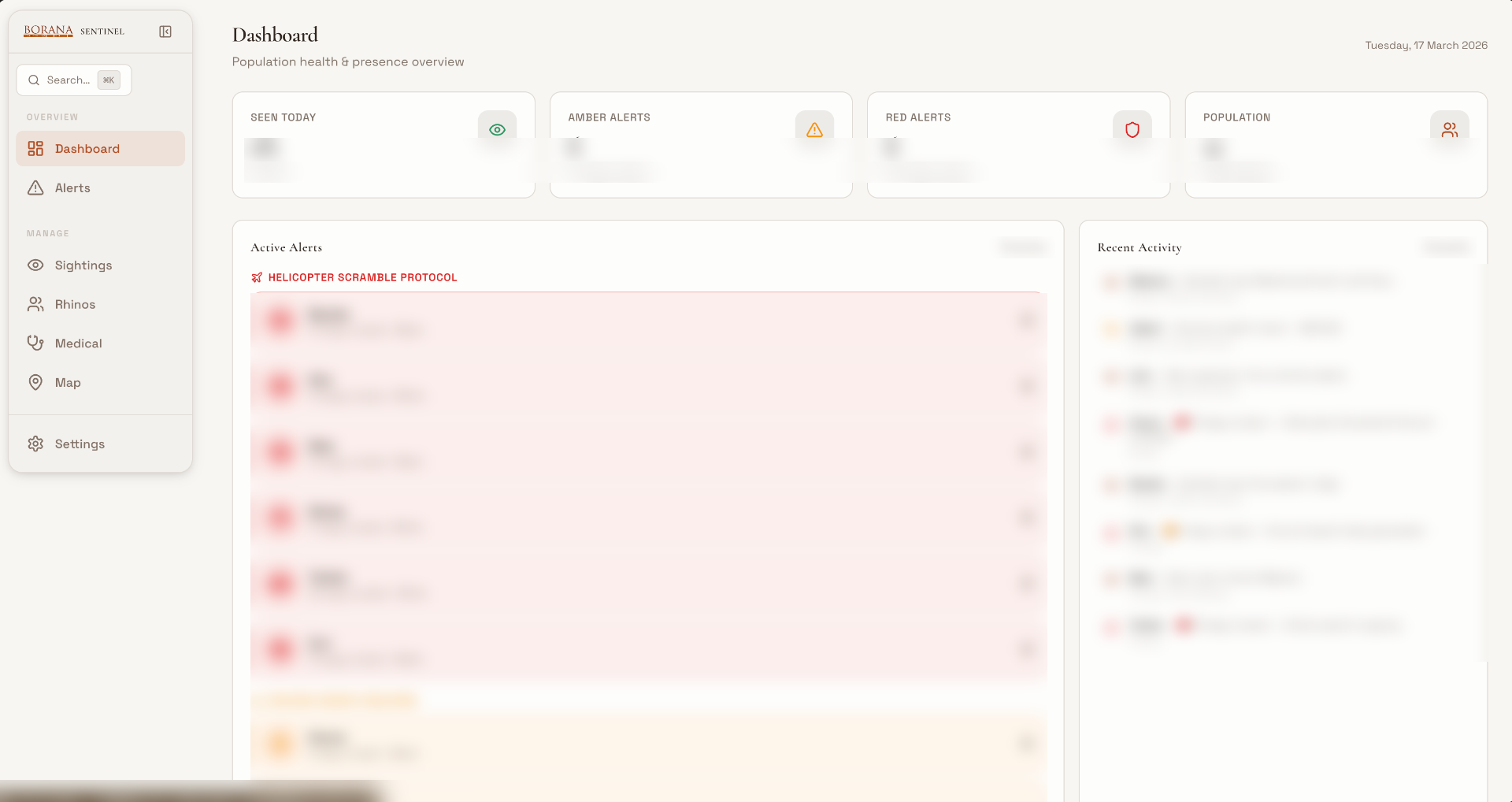Click the Amber Alerts warning icon
Viewport: 1512px width, 802px height.
814,129
